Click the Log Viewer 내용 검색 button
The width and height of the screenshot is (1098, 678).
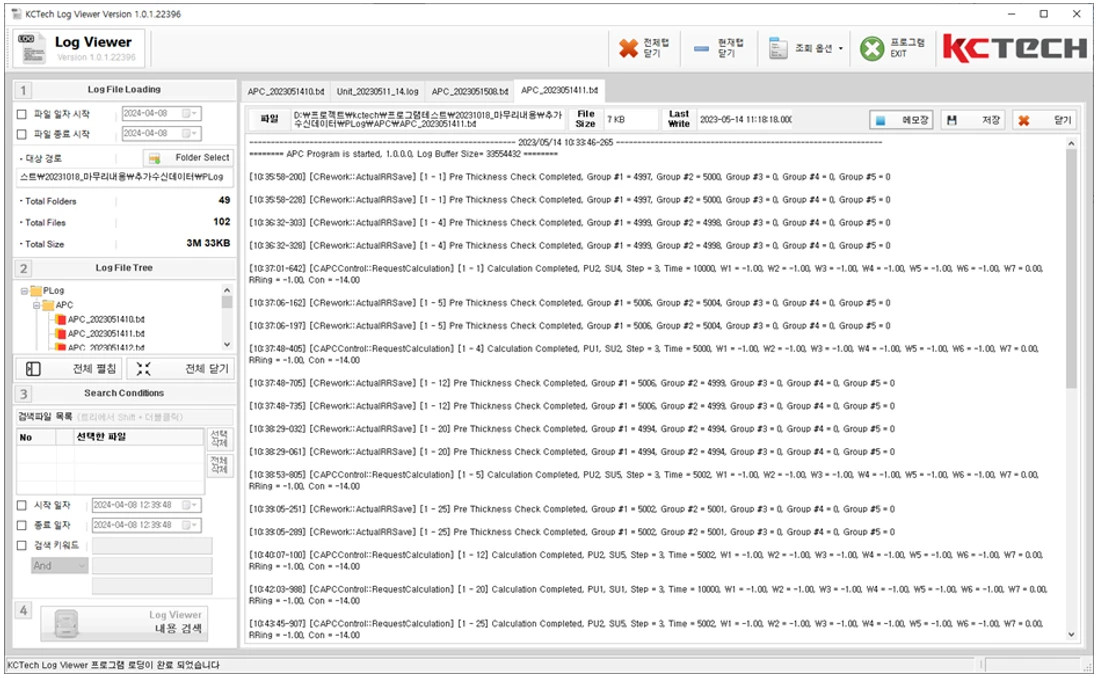point(124,623)
